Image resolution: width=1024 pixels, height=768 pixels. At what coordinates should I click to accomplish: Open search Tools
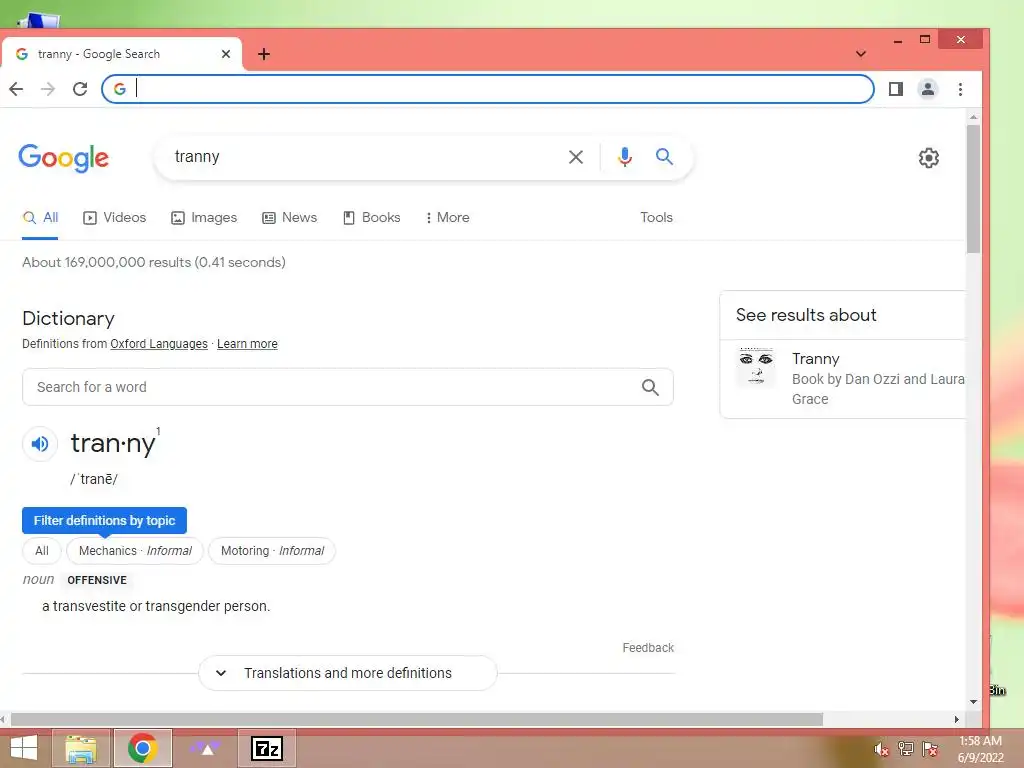[656, 217]
